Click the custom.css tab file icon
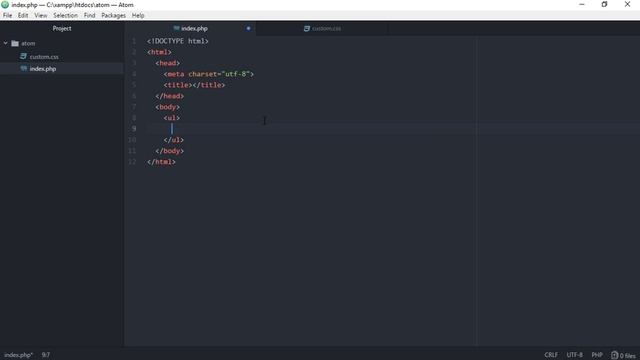 coord(307,29)
